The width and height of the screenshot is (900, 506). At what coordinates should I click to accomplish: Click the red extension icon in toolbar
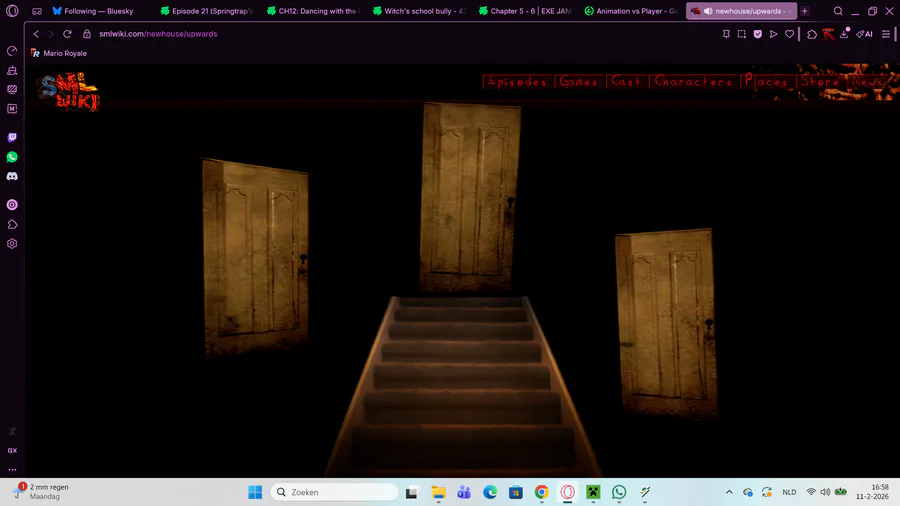point(828,34)
